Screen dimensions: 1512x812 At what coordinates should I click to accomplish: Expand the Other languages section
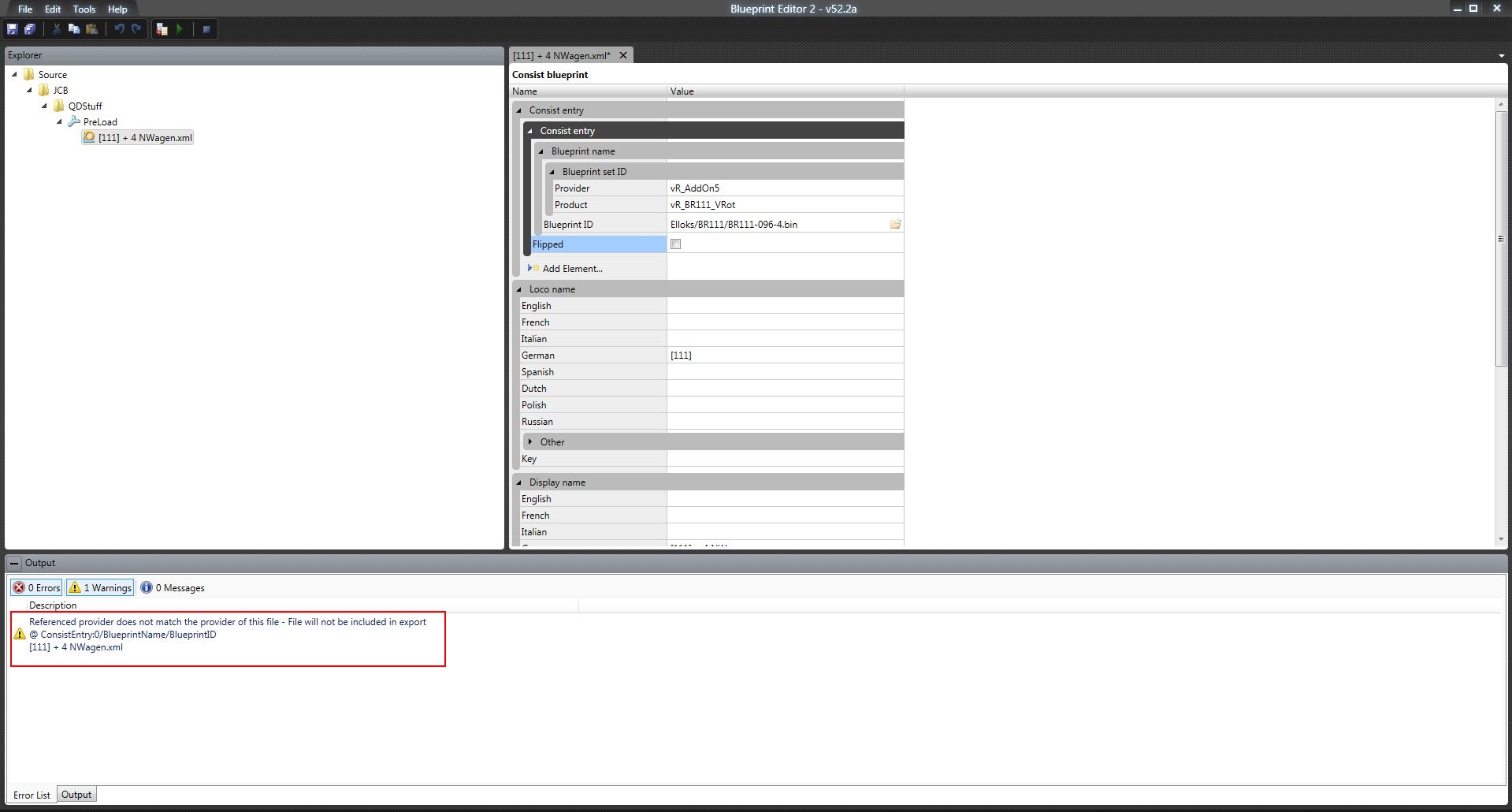(x=530, y=441)
